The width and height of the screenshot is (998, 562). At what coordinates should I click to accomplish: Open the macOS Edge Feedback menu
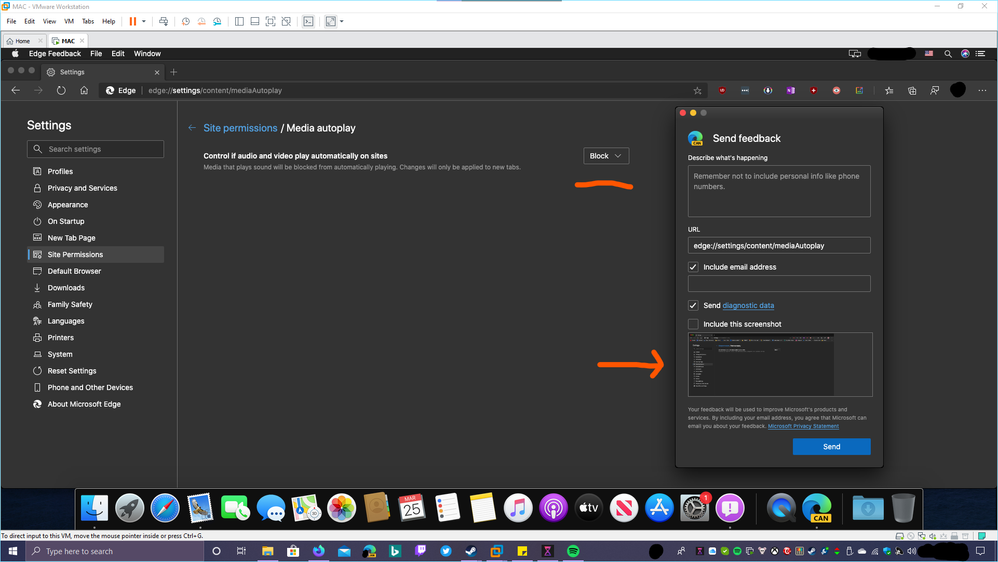(55, 54)
